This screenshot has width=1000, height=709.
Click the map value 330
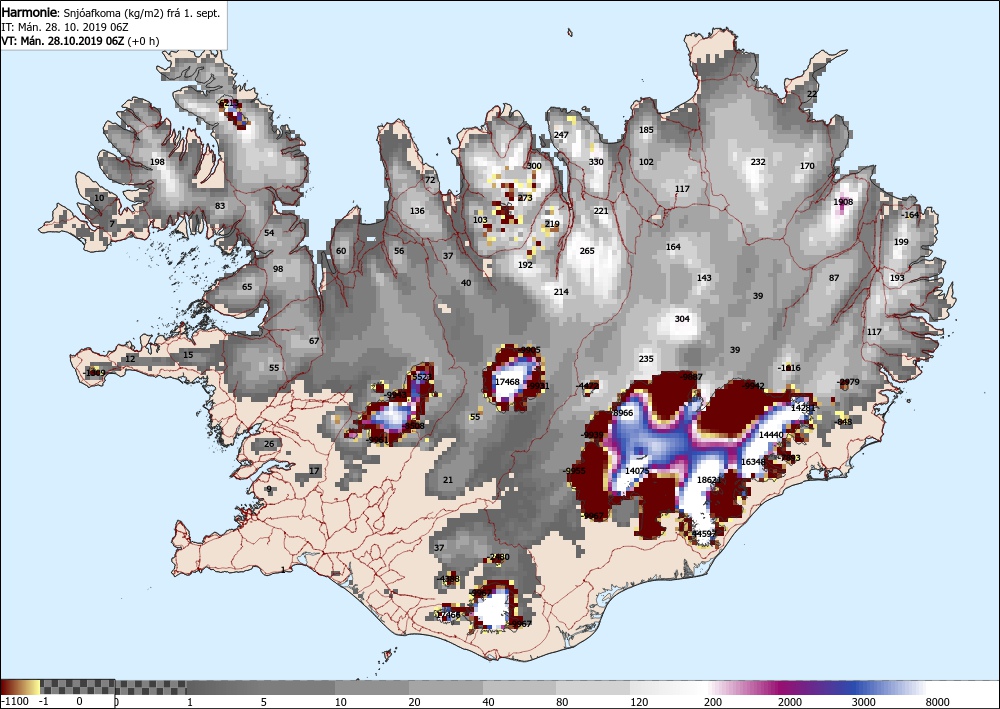tap(596, 162)
